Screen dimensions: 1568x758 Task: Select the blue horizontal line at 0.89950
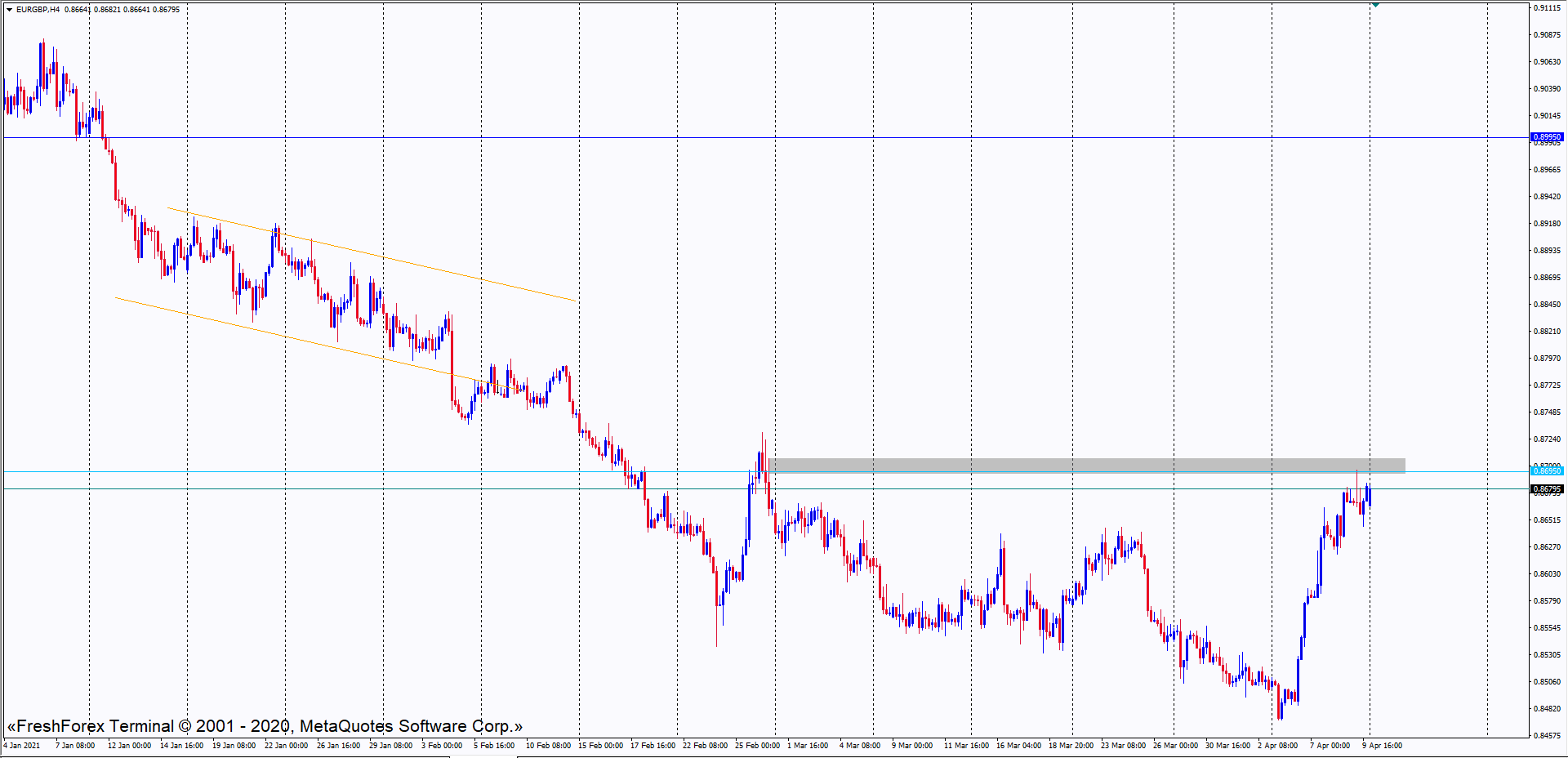766,137
